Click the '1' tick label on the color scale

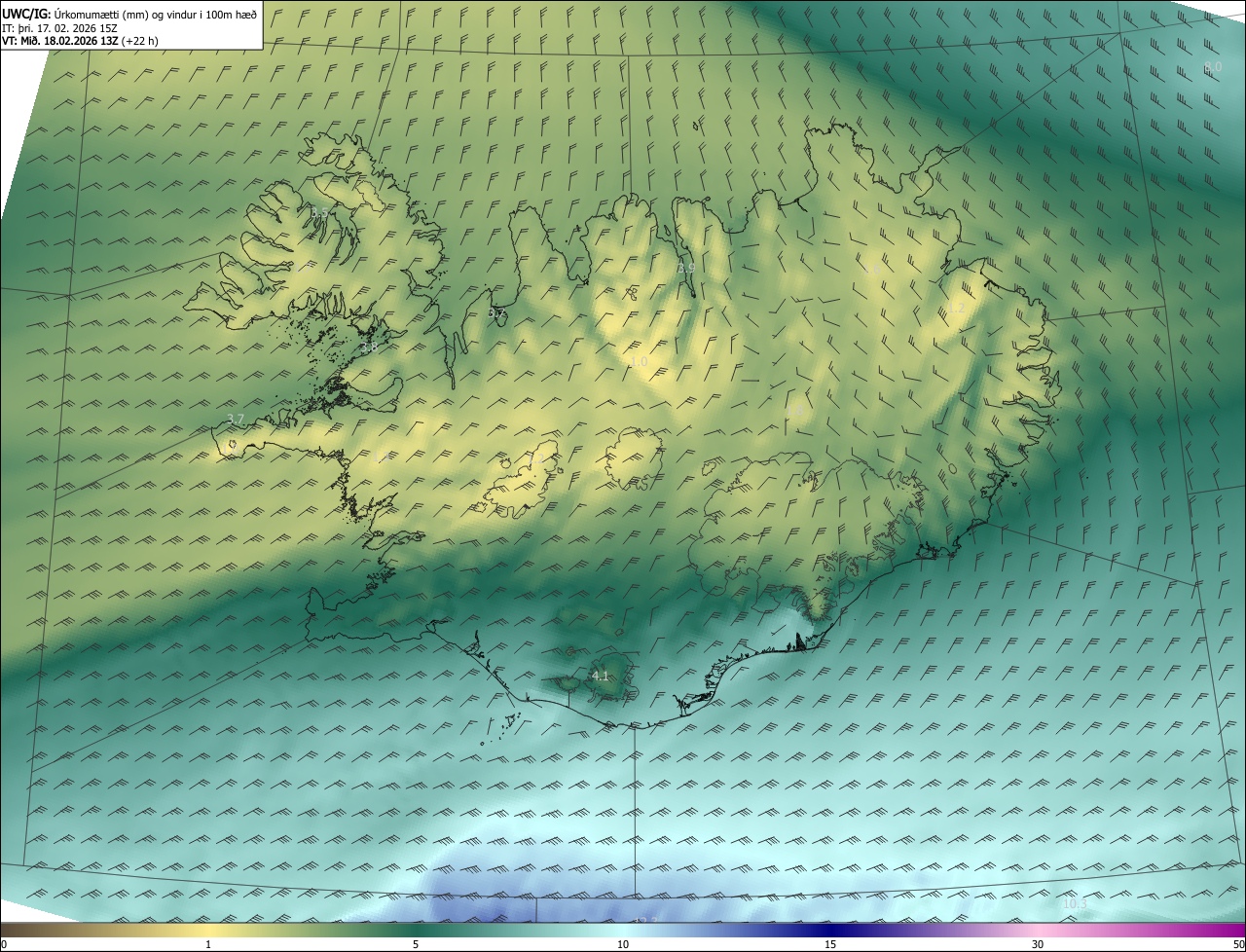point(208,944)
